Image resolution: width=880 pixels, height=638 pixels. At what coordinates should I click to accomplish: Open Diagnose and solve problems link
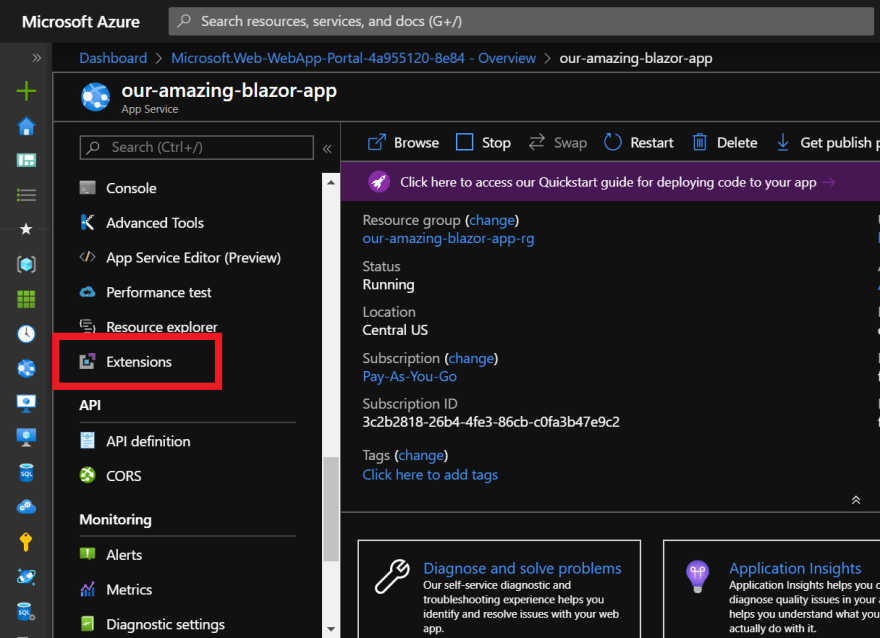coord(522,568)
